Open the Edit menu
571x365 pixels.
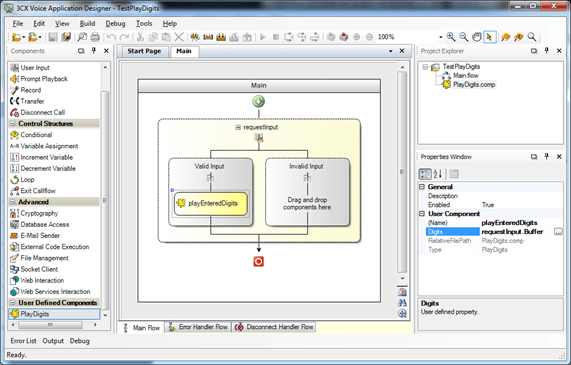click(39, 23)
